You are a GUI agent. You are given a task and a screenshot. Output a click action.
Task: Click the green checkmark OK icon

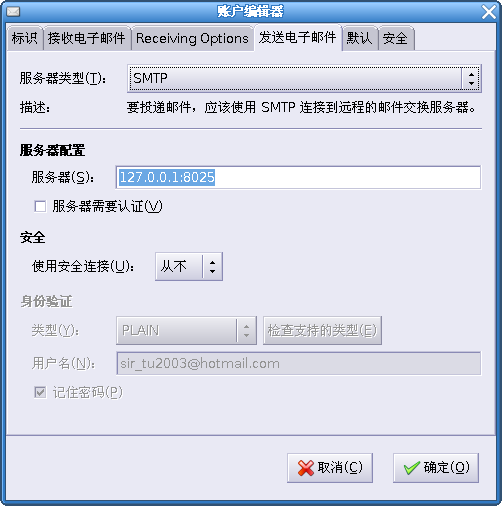[412, 468]
